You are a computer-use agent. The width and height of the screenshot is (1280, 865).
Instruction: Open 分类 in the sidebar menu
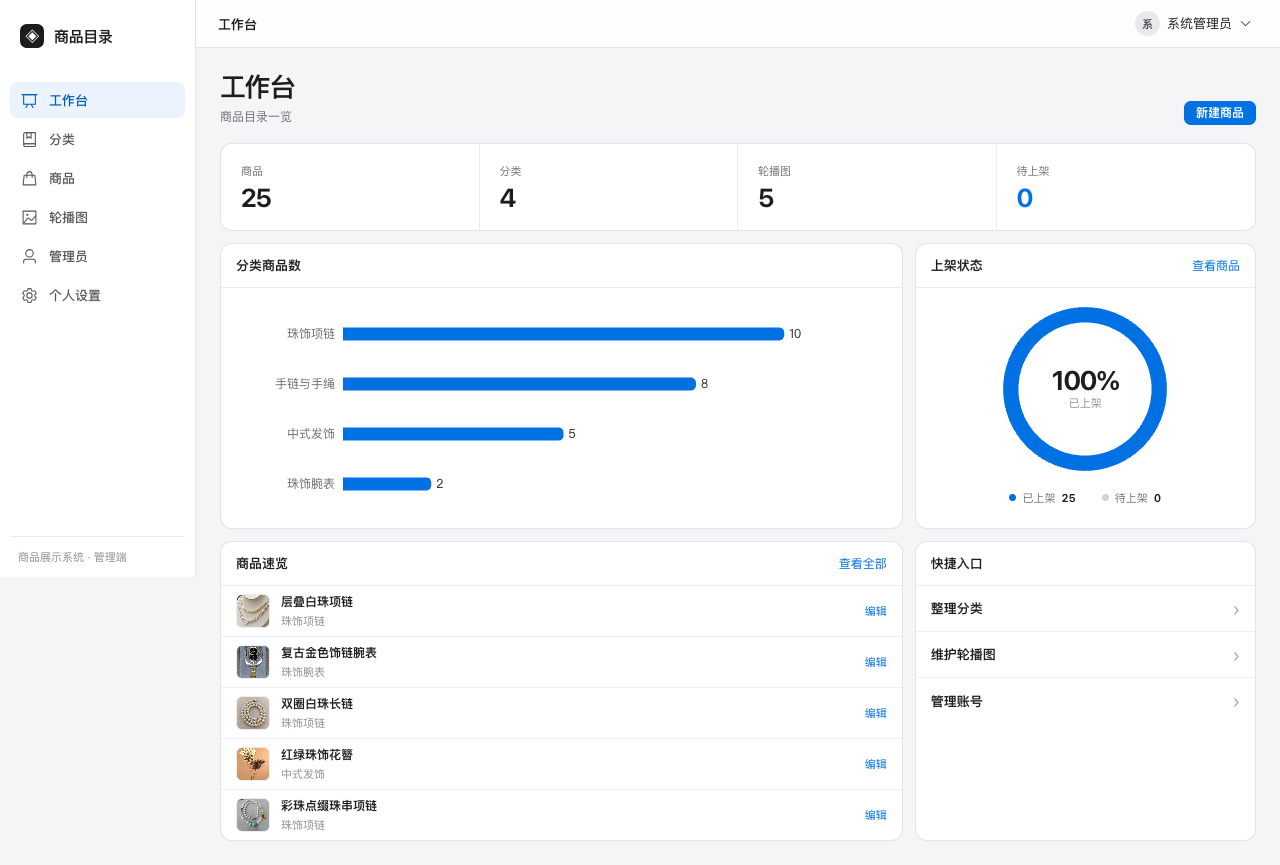[x=97, y=139]
